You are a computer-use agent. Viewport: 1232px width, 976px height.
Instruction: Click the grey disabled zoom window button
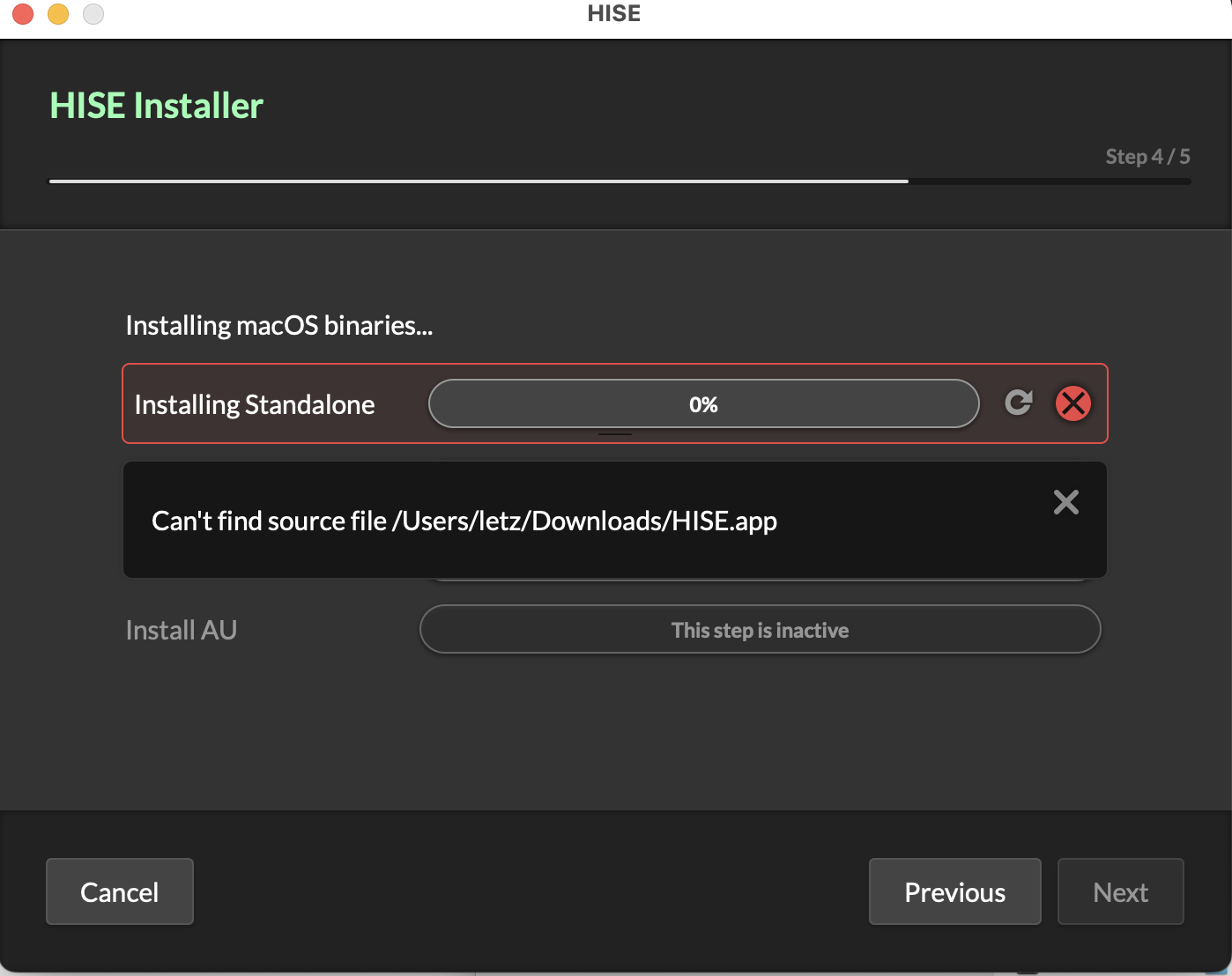pyautogui.click(x=93, y=14)
